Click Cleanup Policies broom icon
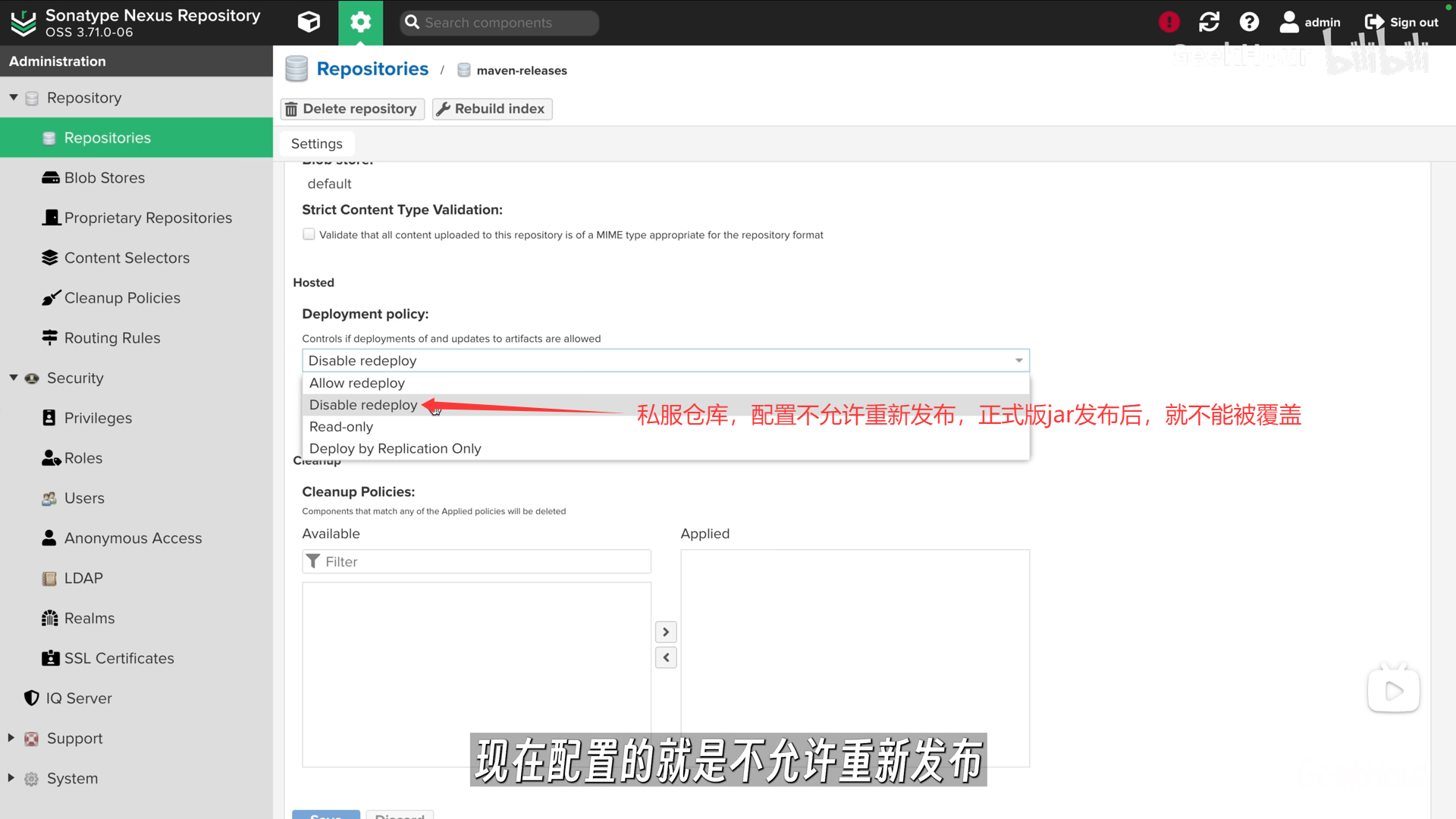 (x=50, y=297)
